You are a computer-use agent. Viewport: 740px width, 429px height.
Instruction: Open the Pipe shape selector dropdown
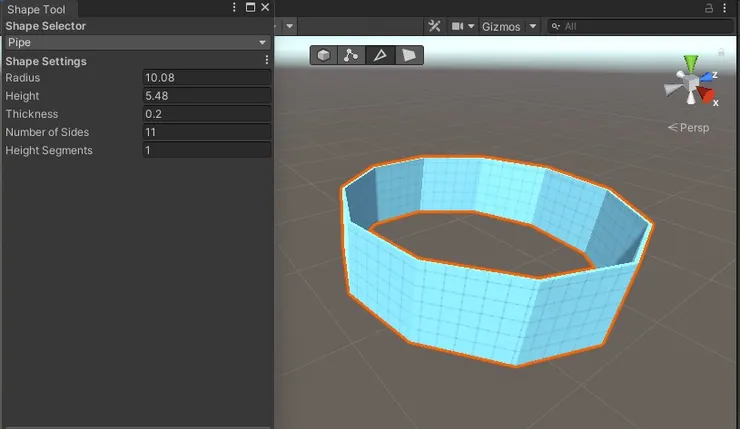coord(136,43)
